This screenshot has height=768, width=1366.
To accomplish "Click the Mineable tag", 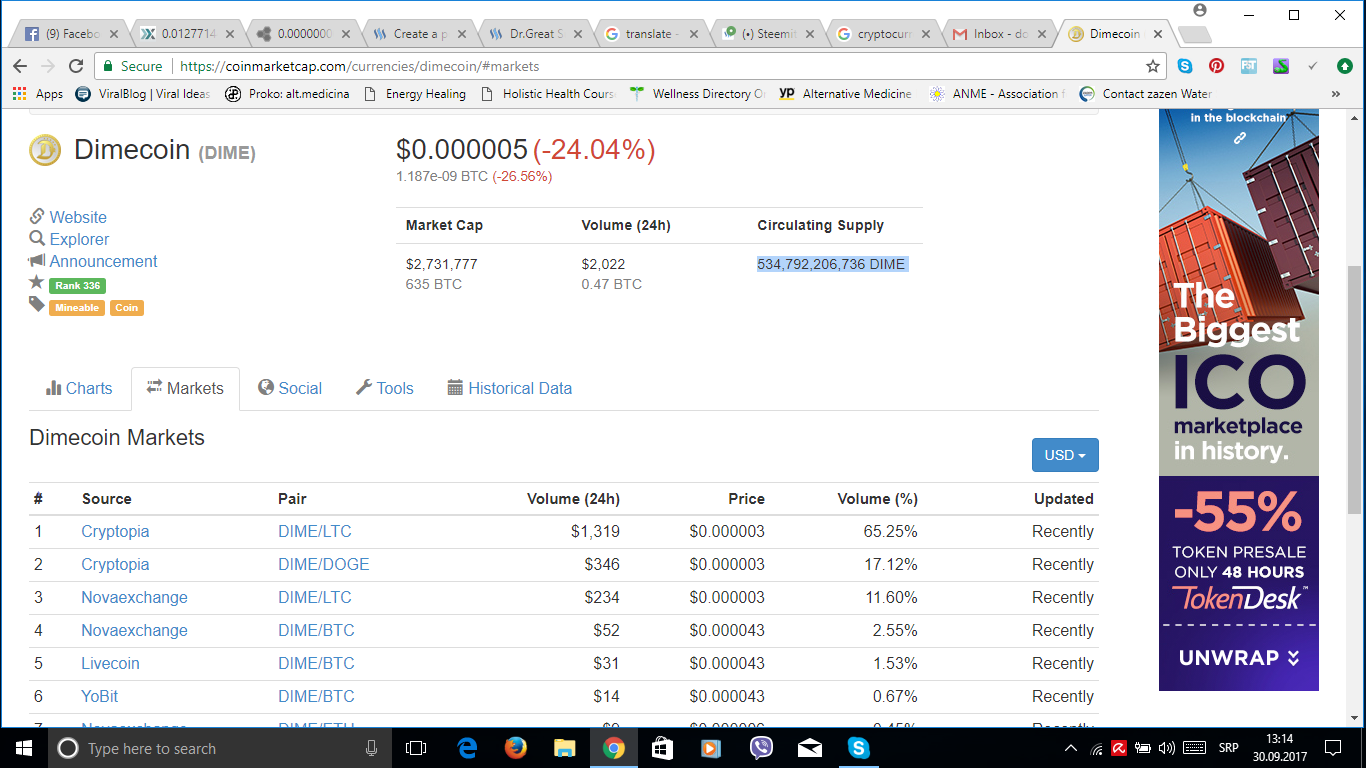I will coord(77,308).
